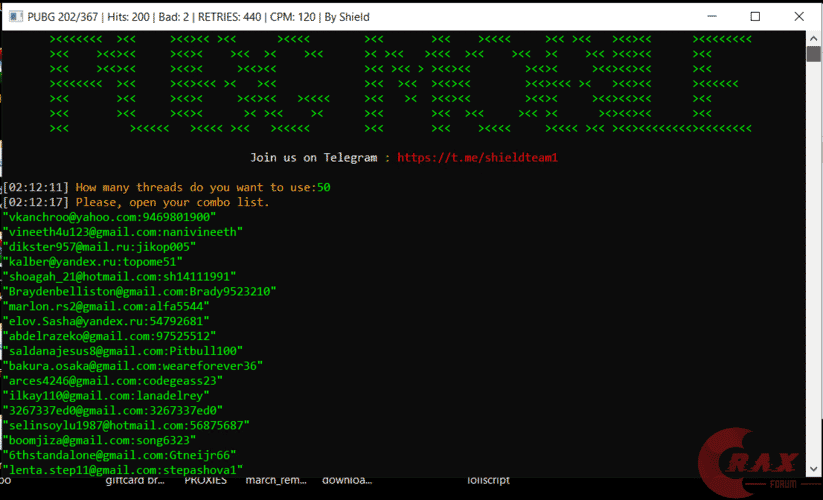Click the console application icon in title bar
This screenshot has height=500, width=823.
click(x=16, y=17)
